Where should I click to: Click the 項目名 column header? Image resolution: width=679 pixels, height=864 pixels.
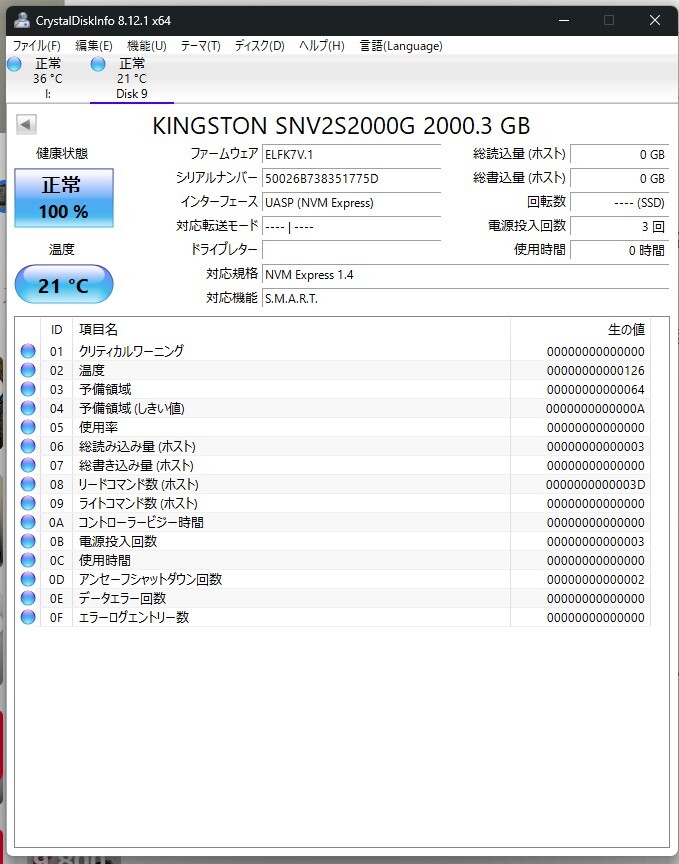291,330
